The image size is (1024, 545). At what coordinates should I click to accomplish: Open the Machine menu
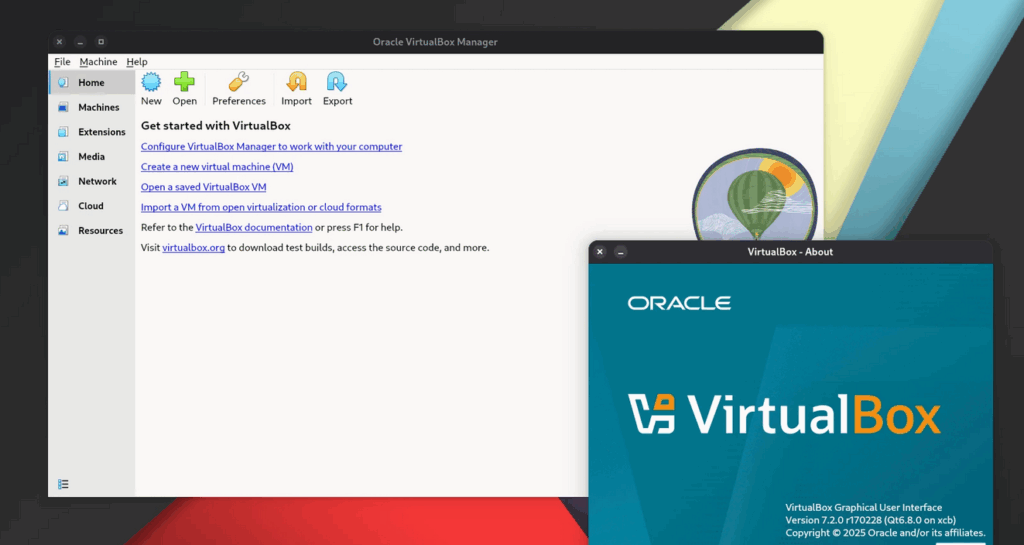tap(99, 62)
